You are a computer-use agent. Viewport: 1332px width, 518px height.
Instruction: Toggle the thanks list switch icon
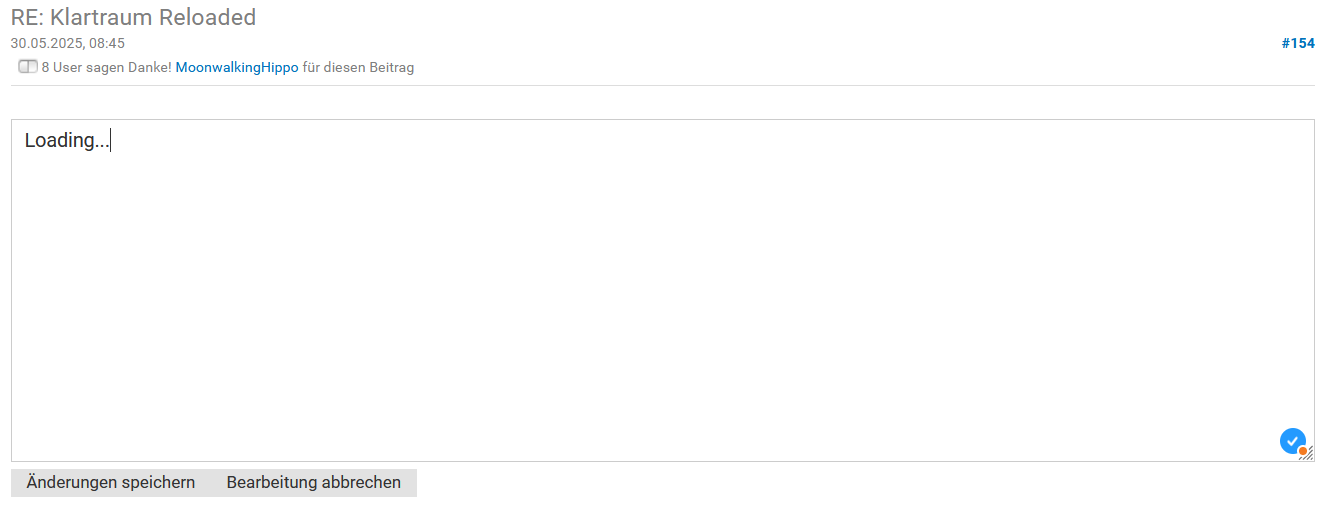28,68
